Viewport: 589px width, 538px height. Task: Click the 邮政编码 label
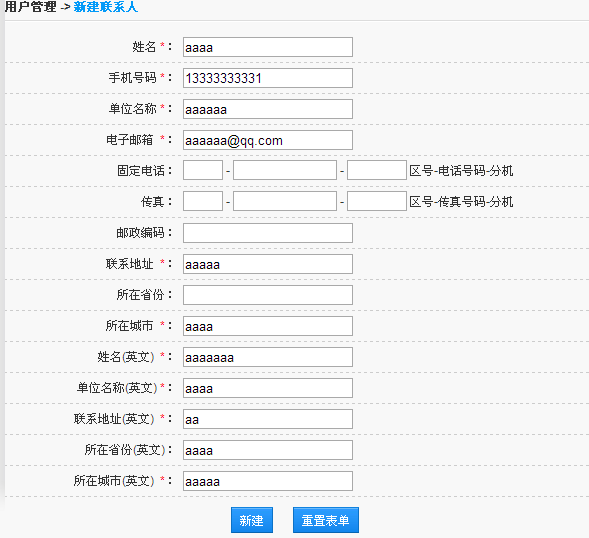(x=140, y=233)
